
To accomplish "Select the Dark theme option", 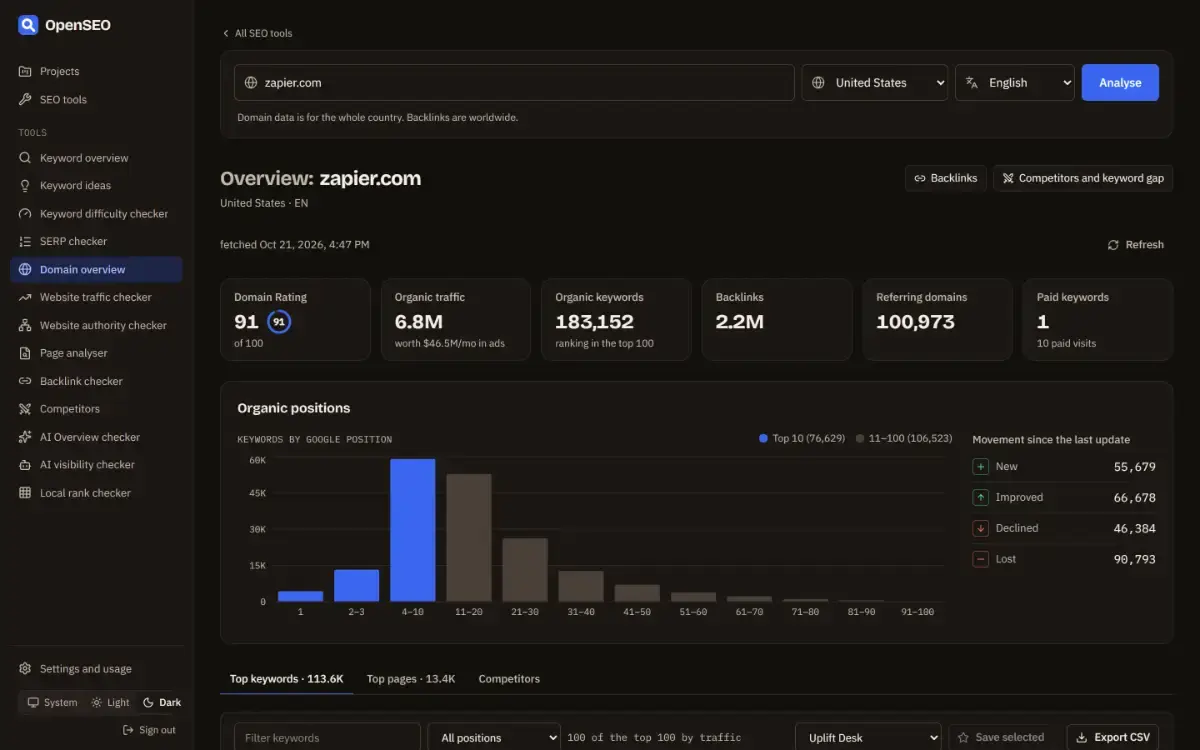I will 162,702.
